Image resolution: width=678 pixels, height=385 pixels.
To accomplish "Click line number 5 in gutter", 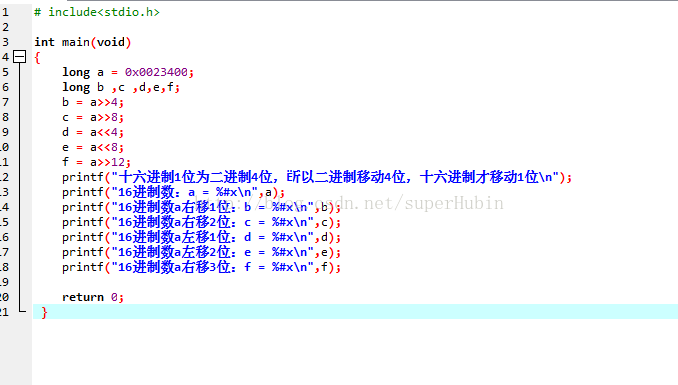I will tap(5, 72).
